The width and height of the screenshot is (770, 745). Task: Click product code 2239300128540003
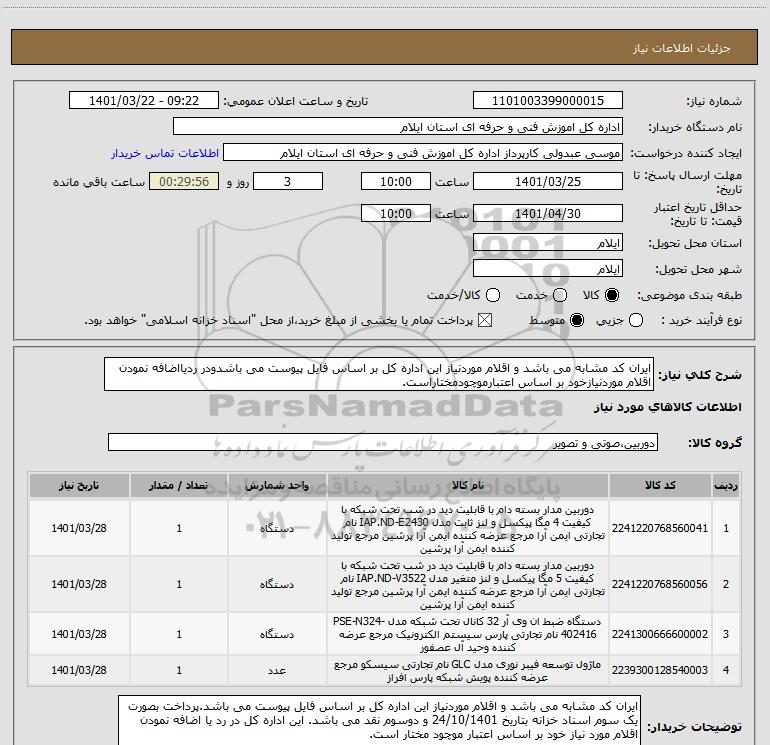click(660, 670)
